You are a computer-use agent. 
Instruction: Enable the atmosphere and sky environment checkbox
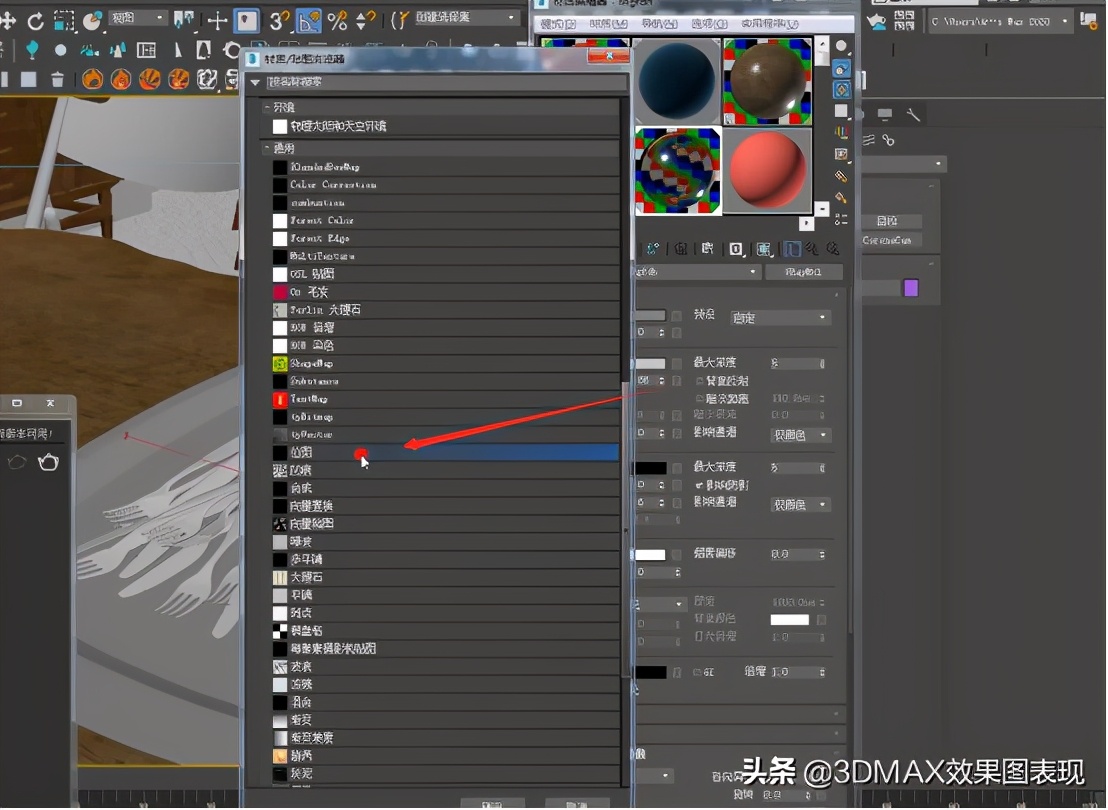coord(280,127)
